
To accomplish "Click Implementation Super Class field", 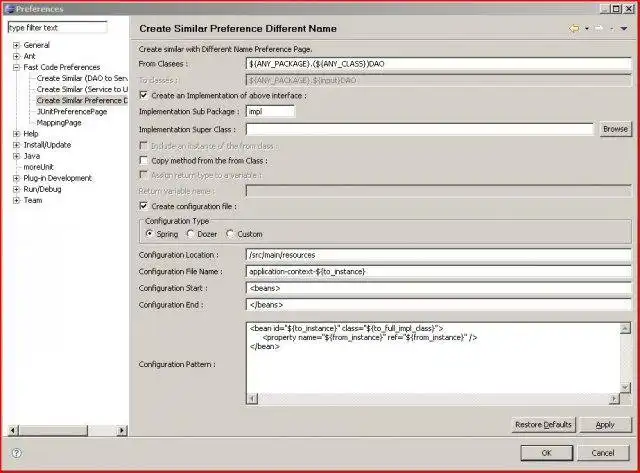I will 420,129.
